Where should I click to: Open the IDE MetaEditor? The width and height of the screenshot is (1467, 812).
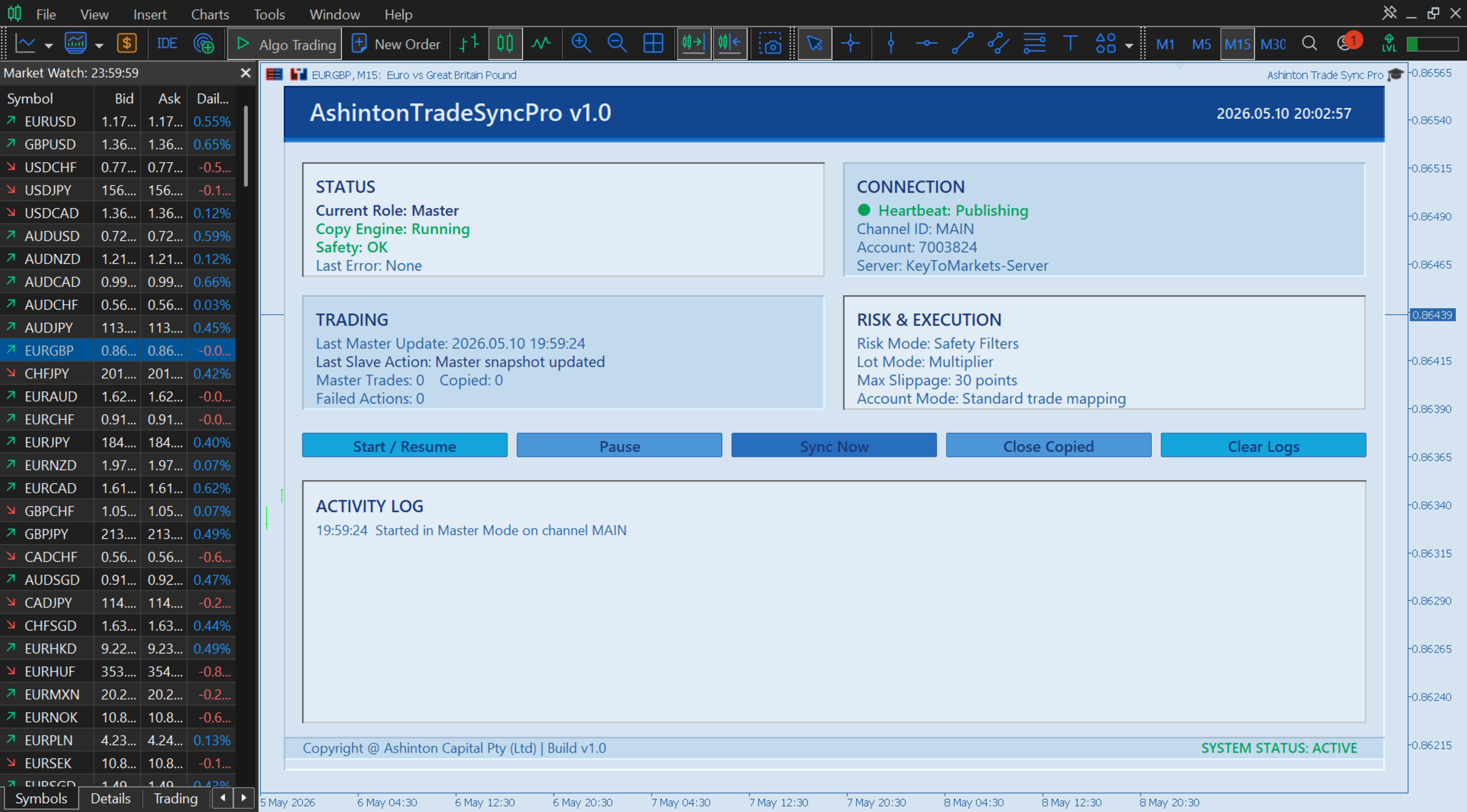pyautogui.click(x=167, y=44)
